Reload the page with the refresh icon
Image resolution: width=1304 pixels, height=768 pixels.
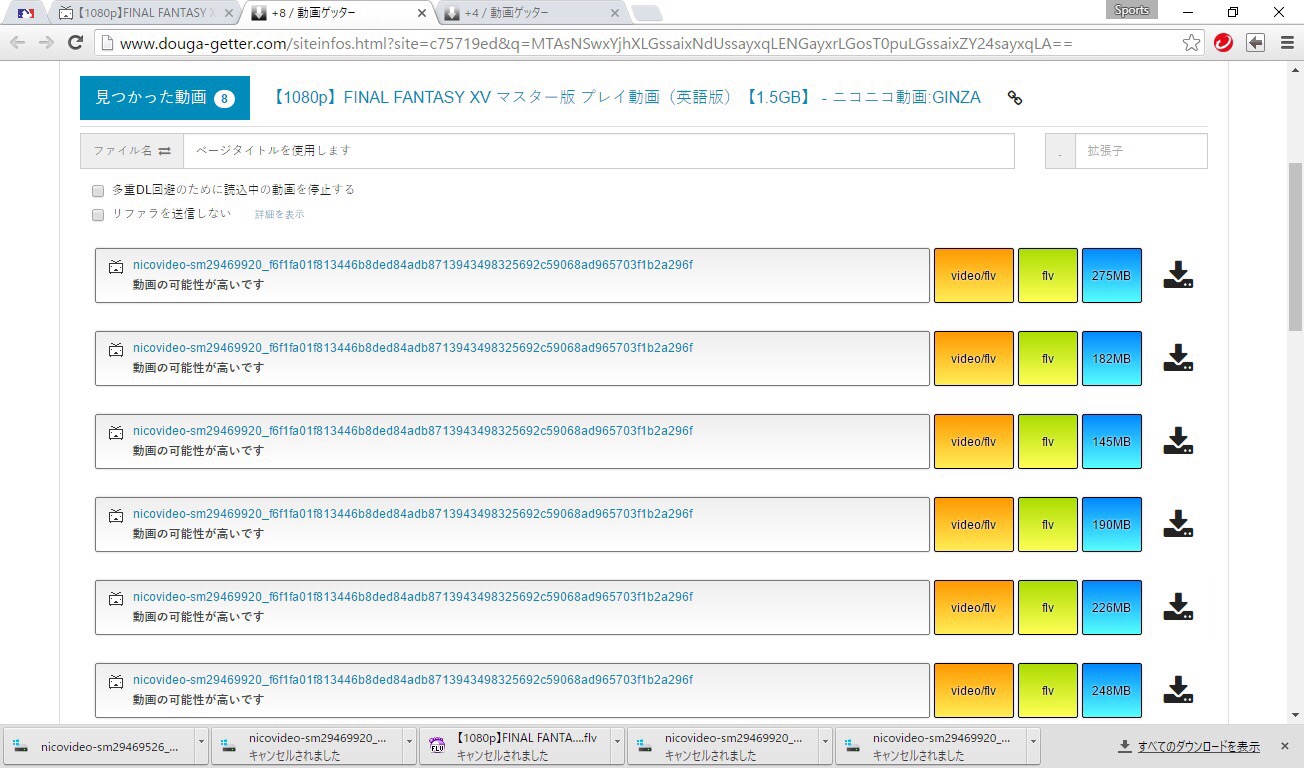(x=75, y=43)
